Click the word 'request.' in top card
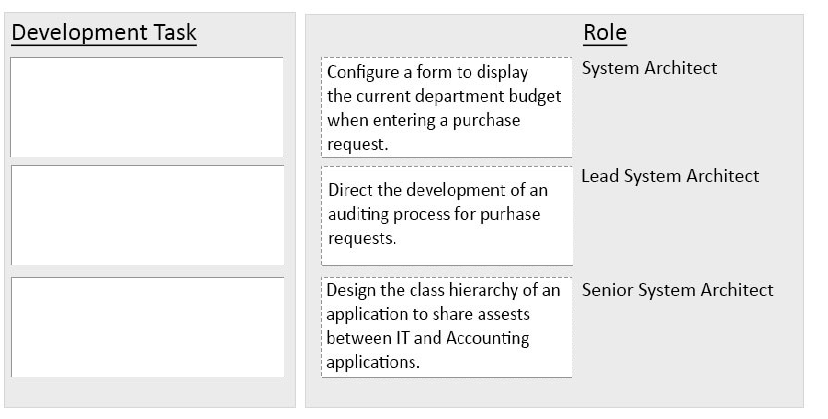The image size is (828, 419). [357, 144]
